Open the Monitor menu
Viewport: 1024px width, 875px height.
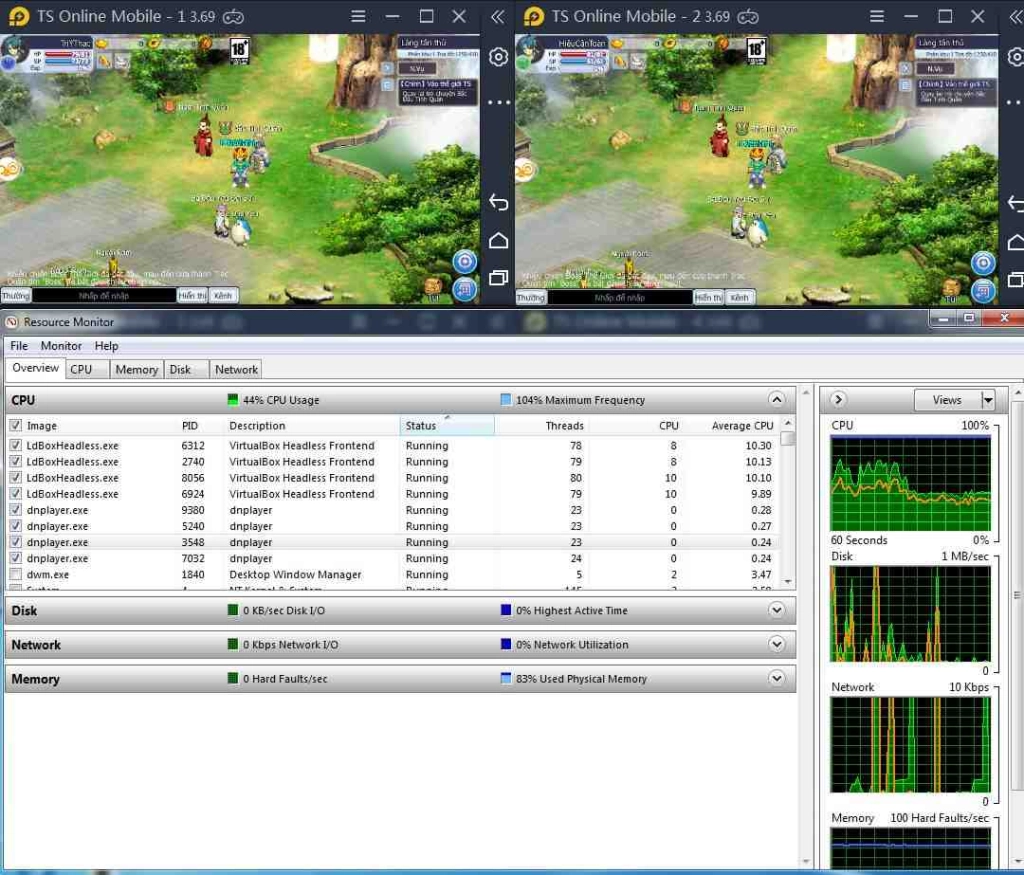61,346
